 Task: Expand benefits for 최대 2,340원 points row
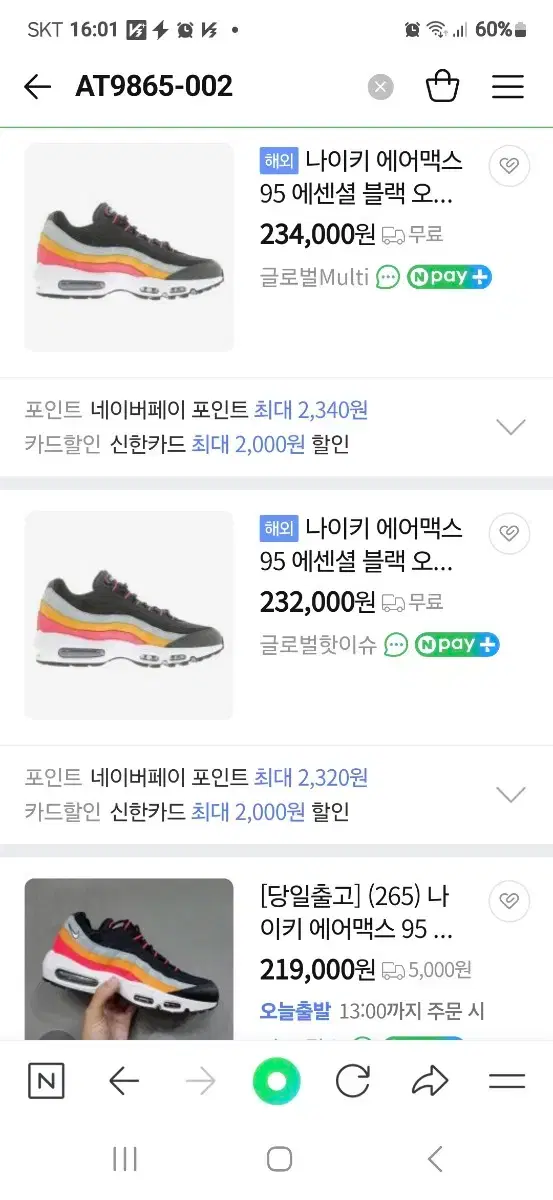coord(511,427)
